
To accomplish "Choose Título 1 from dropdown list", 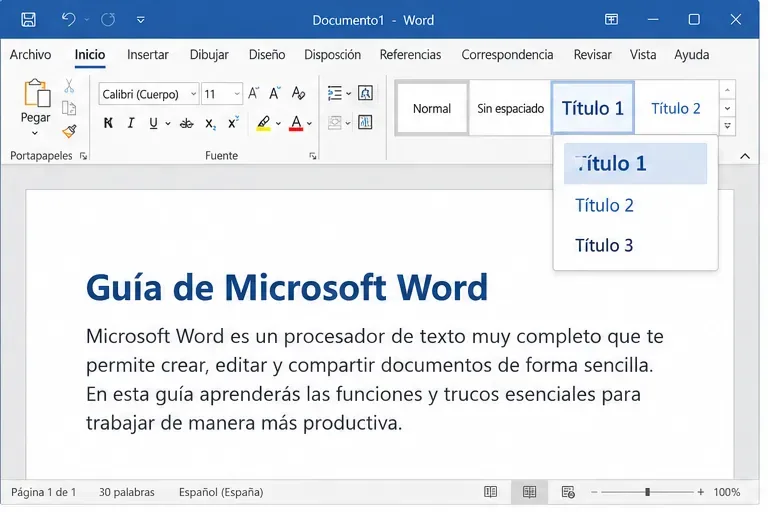I will coord(635,164).
